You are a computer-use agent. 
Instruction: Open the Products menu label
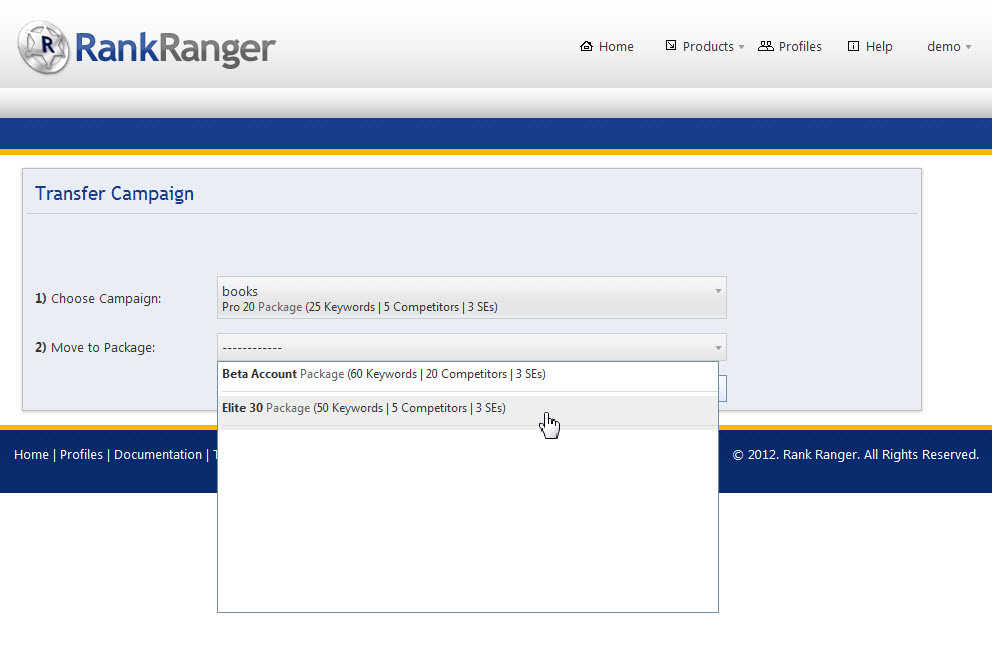[708, 46]
